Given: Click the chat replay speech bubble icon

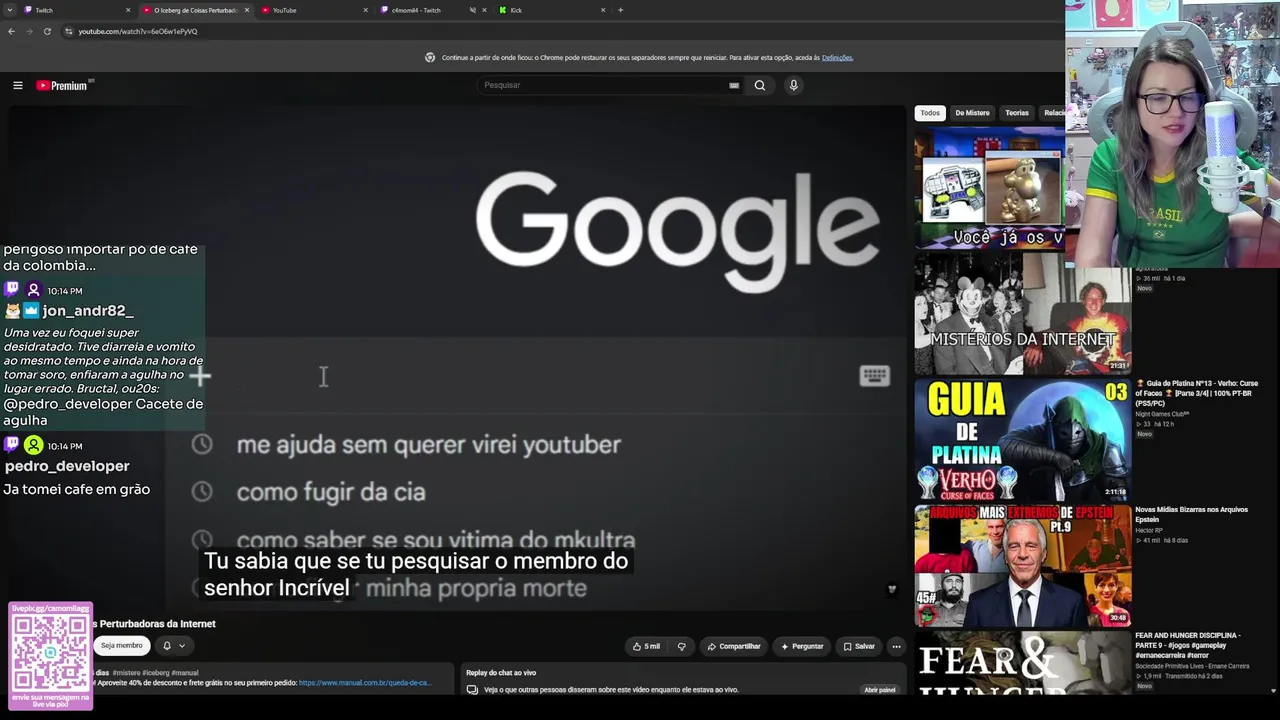Looking at the screenshot, I should click(472, 689).
